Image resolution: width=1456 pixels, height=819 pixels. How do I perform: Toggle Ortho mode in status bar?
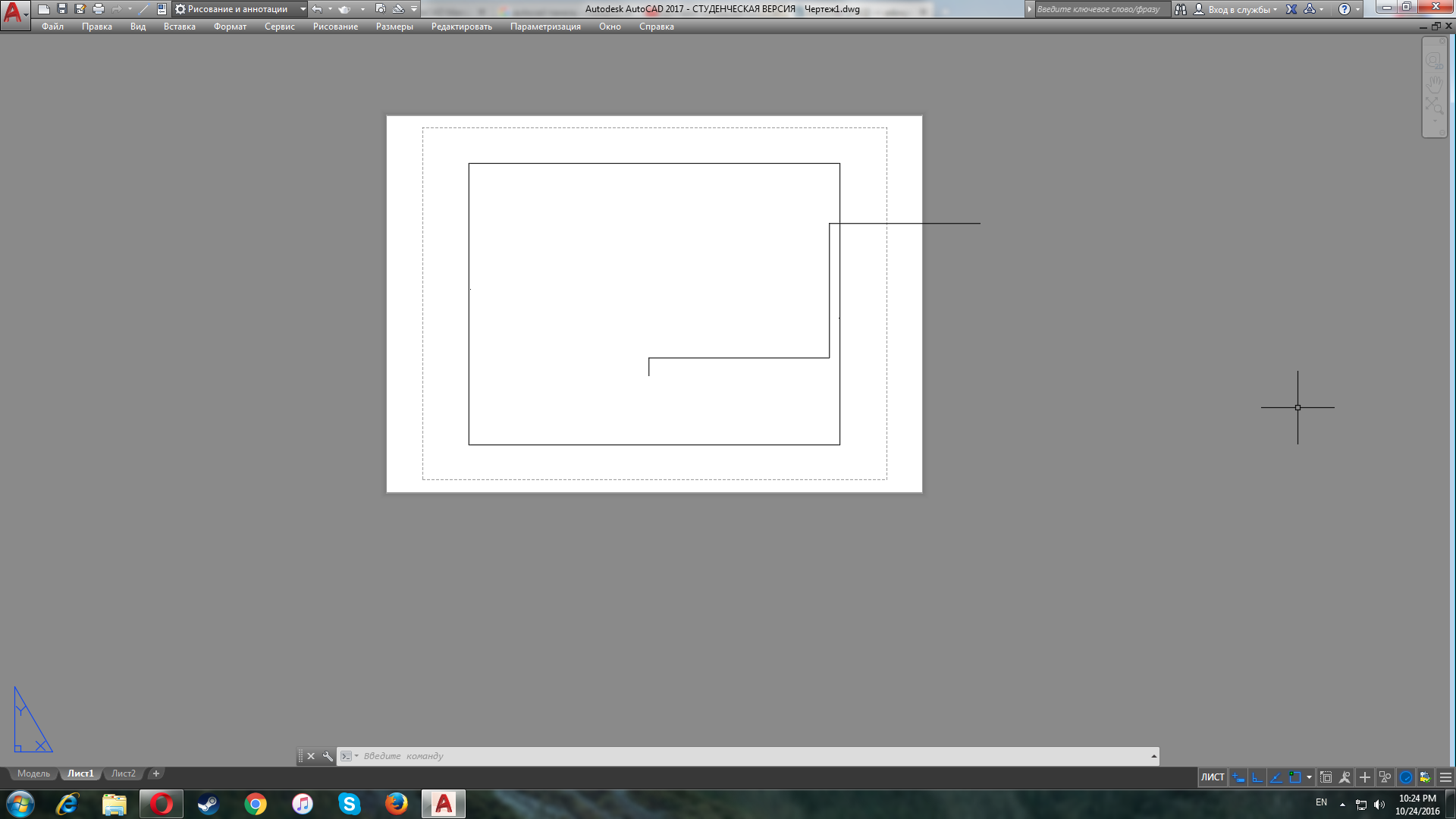[x=1257, y=777]
